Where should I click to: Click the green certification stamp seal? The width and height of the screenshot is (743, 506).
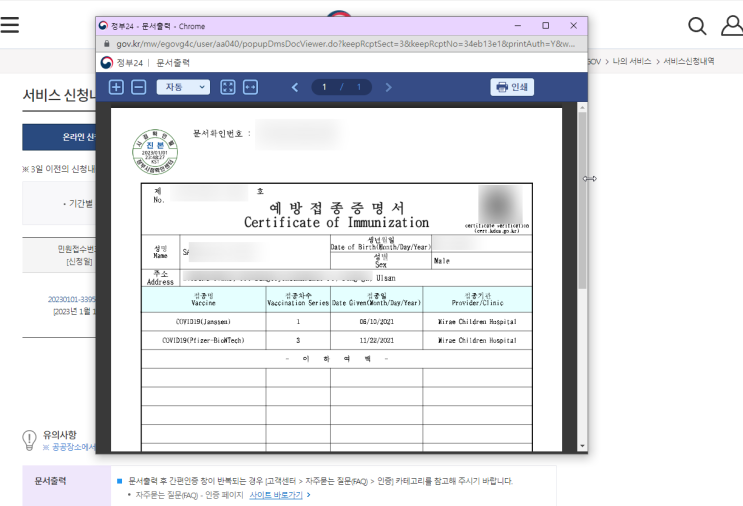point(155,152)
